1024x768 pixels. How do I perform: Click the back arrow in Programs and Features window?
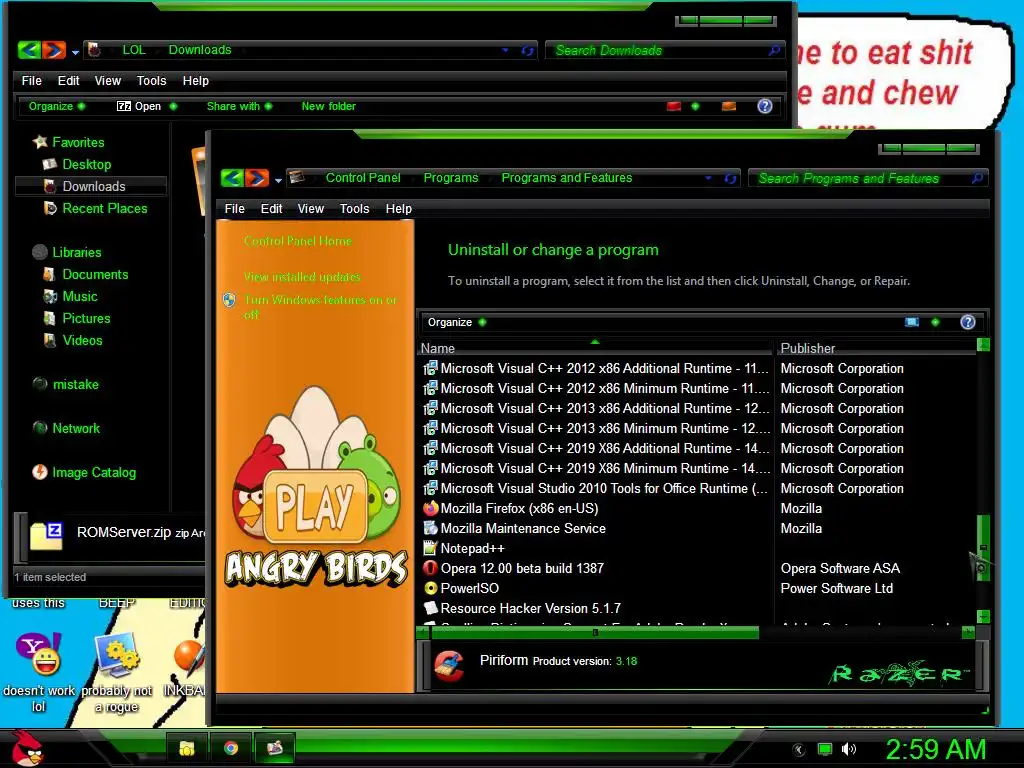232,178
